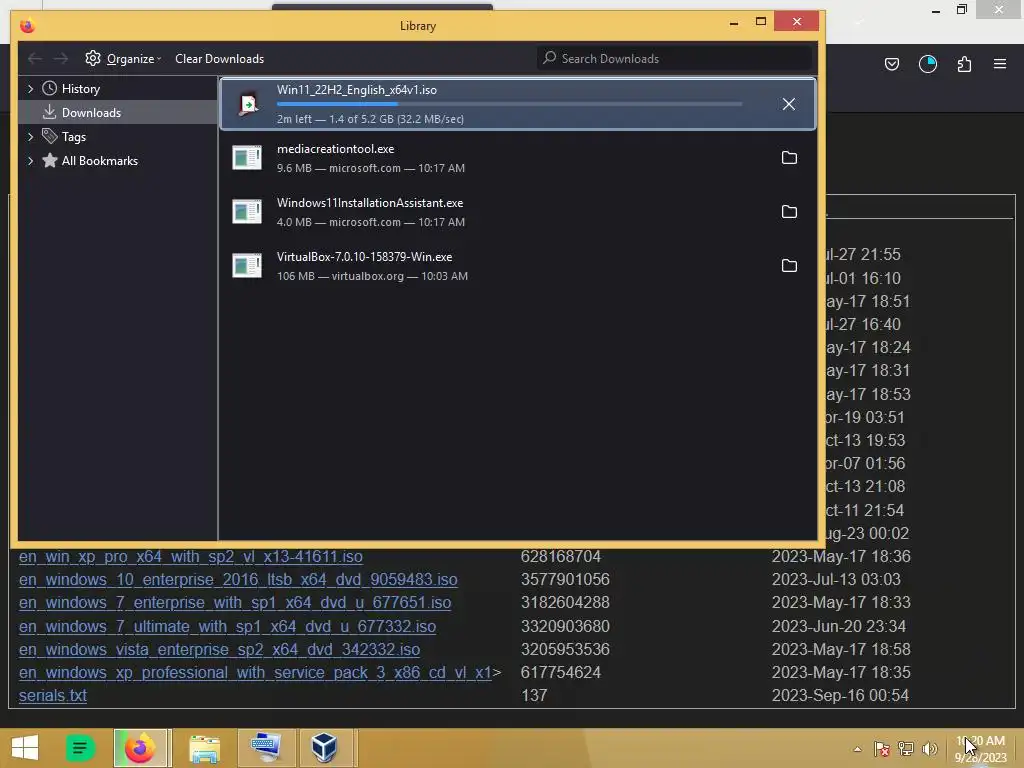The image size is (1024, 768).
Task: Open containing folder for Windows11InstallationAssistant.exe
Action: [x=789, y=212]
